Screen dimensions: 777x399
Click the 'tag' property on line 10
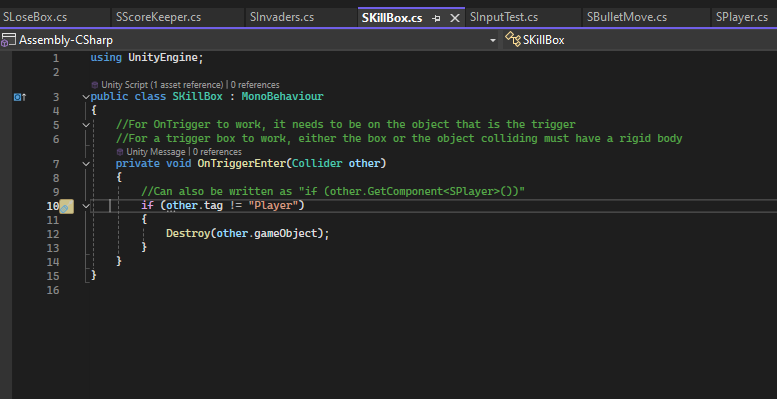click(x=214, y=205)
